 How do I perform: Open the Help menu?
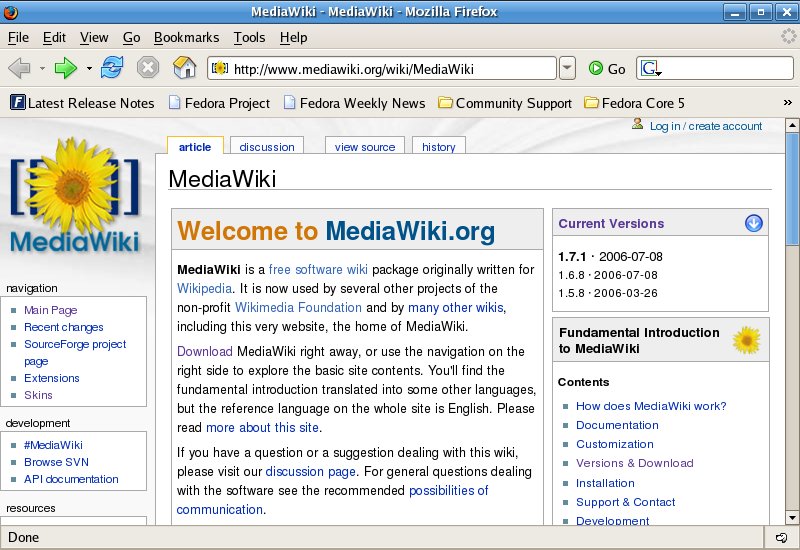click(293, 37)
